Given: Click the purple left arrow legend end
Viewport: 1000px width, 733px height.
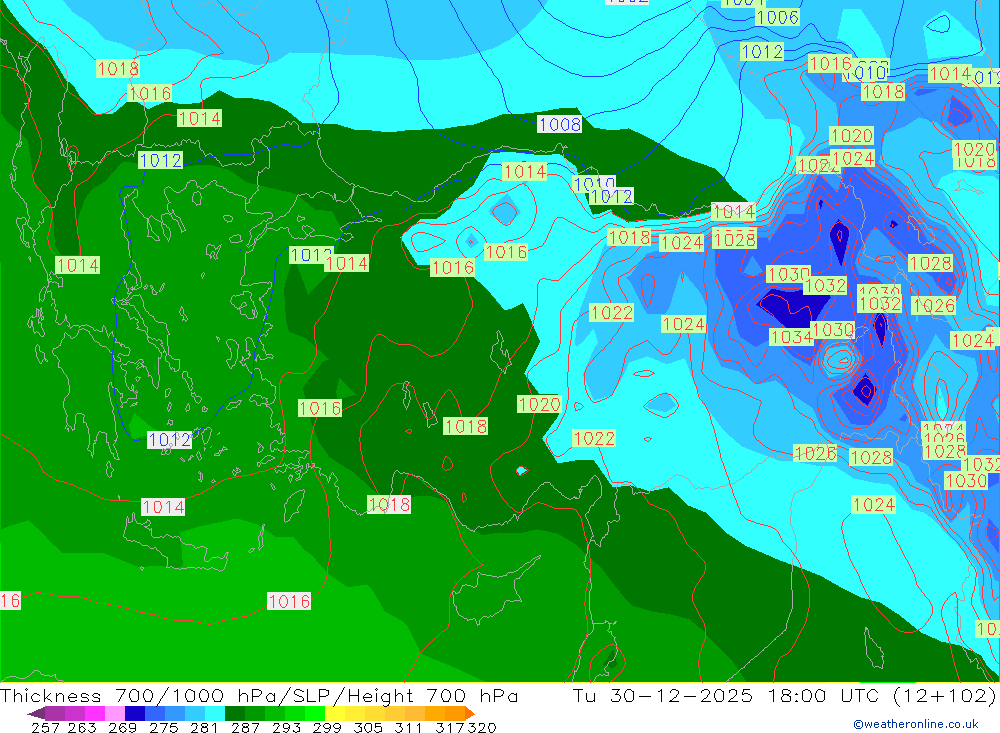Looking at the screenshot, I should pyautogui.click(x=36, y=713).
